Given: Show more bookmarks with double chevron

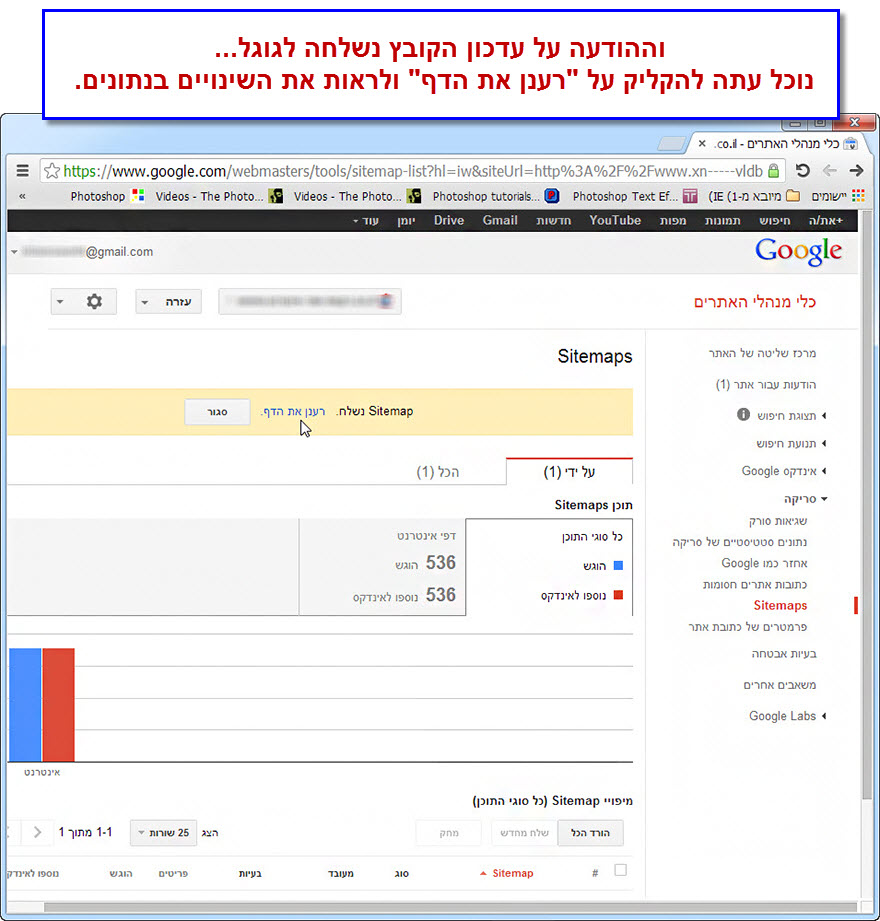Looking at the screenshot, I should coord(22,196).
